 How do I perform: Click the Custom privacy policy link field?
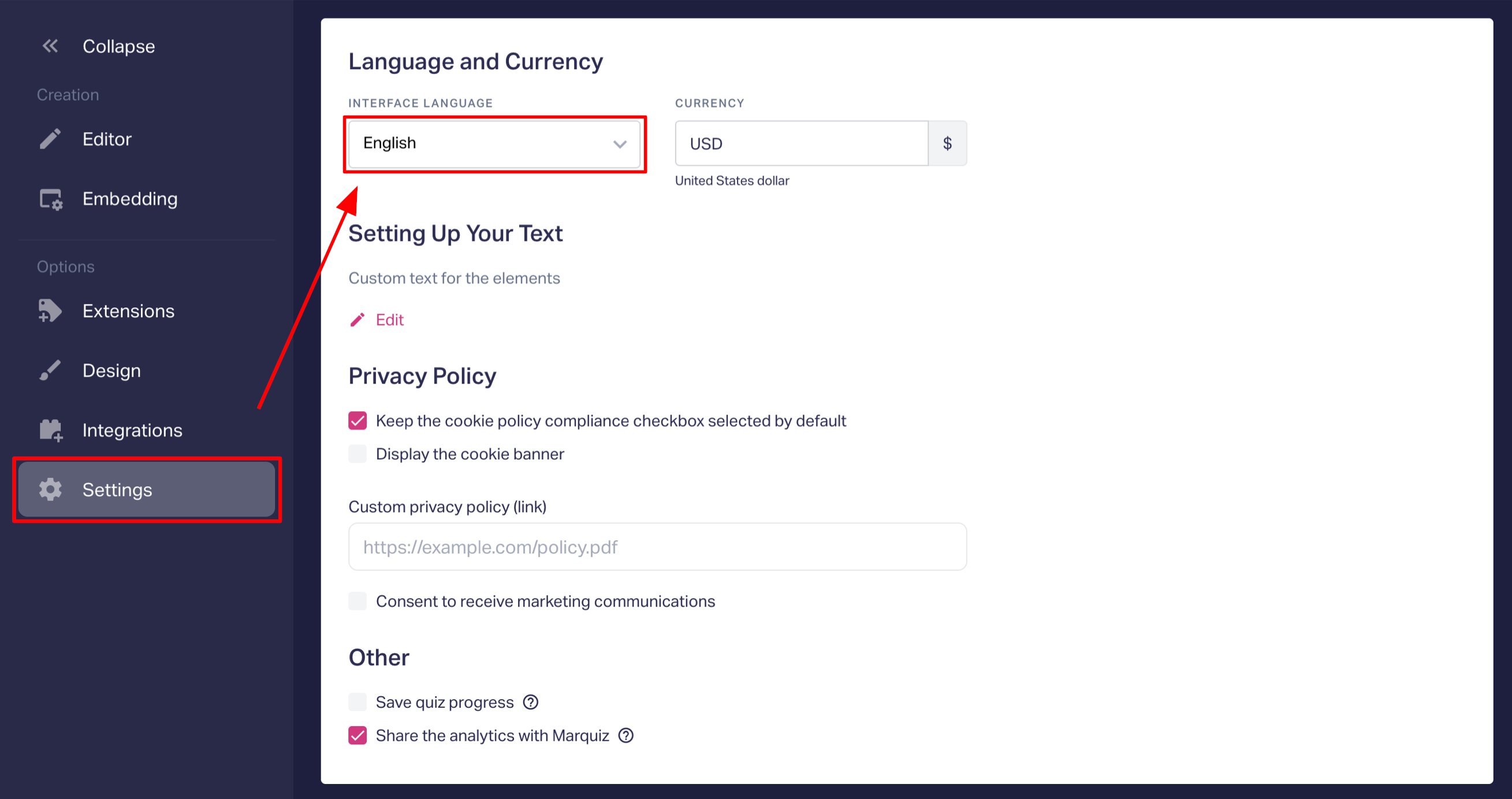click(657, 547)
